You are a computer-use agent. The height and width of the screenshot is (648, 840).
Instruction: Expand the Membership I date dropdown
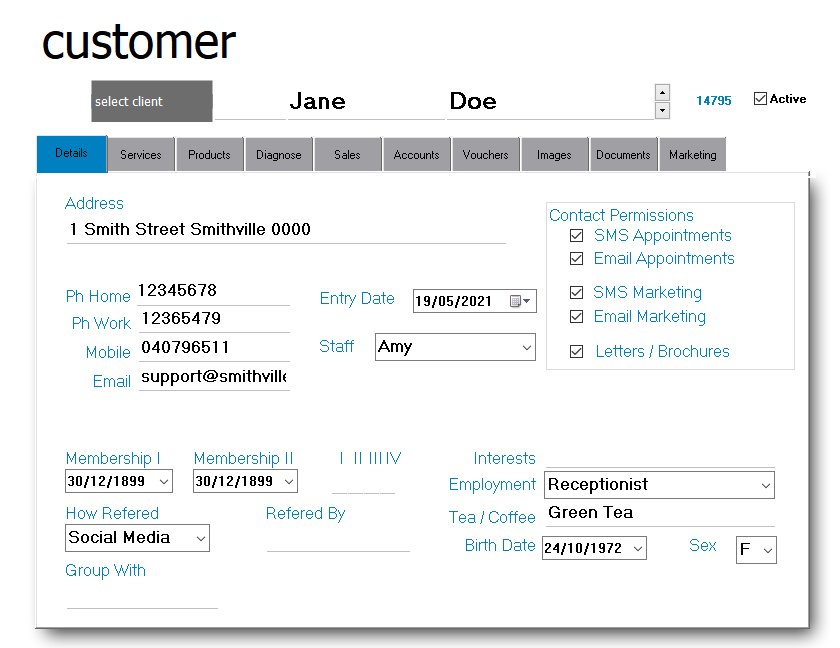coord(164,482)
